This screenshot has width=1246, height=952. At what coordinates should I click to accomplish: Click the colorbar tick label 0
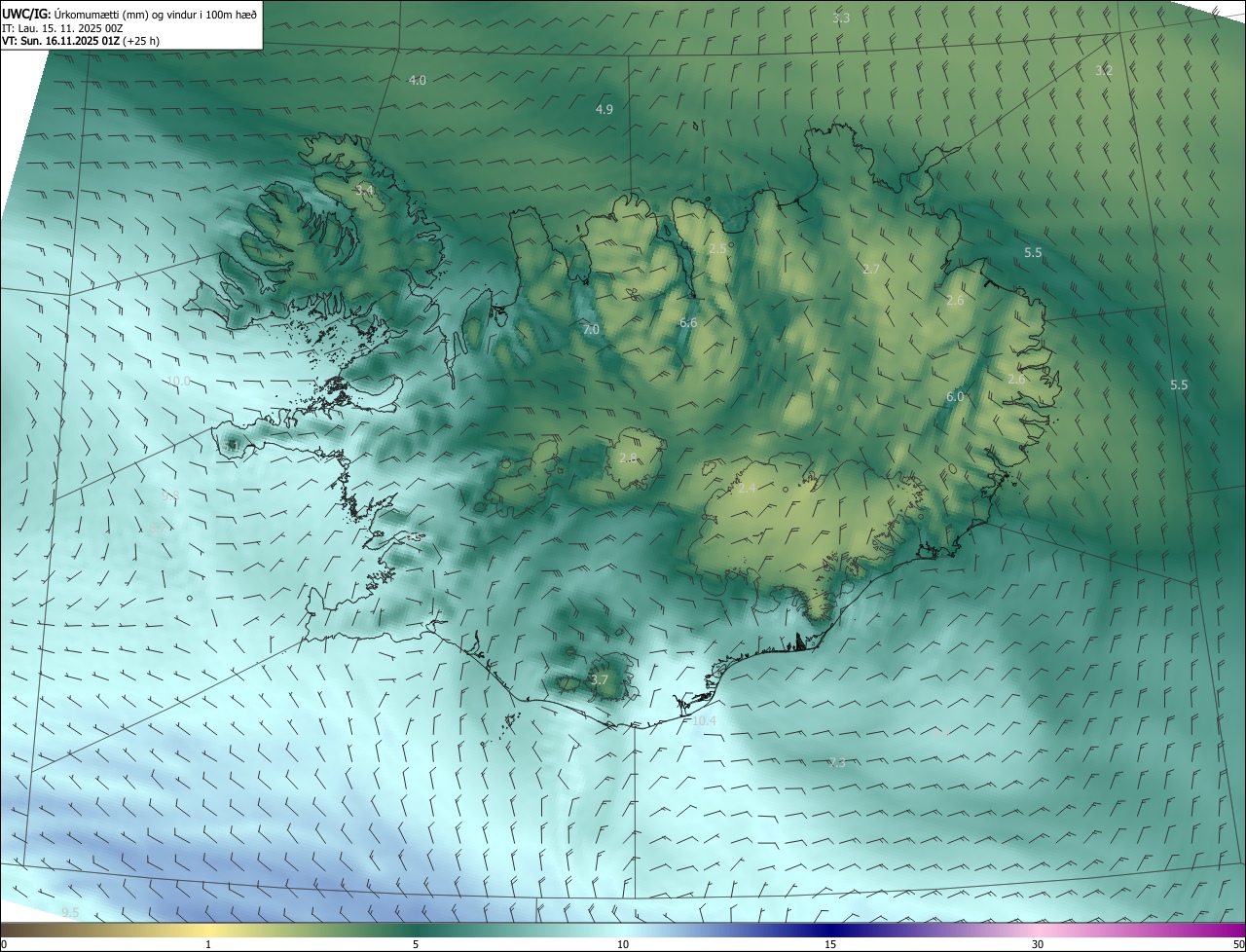point(4,944)
